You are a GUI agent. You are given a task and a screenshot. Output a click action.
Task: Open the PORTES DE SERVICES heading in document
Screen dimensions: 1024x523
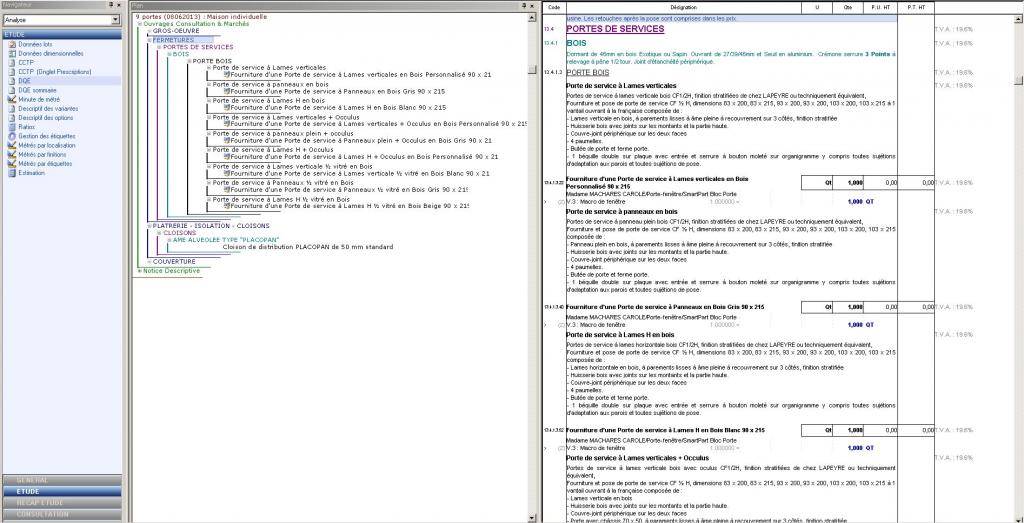(x=615, y=29)
